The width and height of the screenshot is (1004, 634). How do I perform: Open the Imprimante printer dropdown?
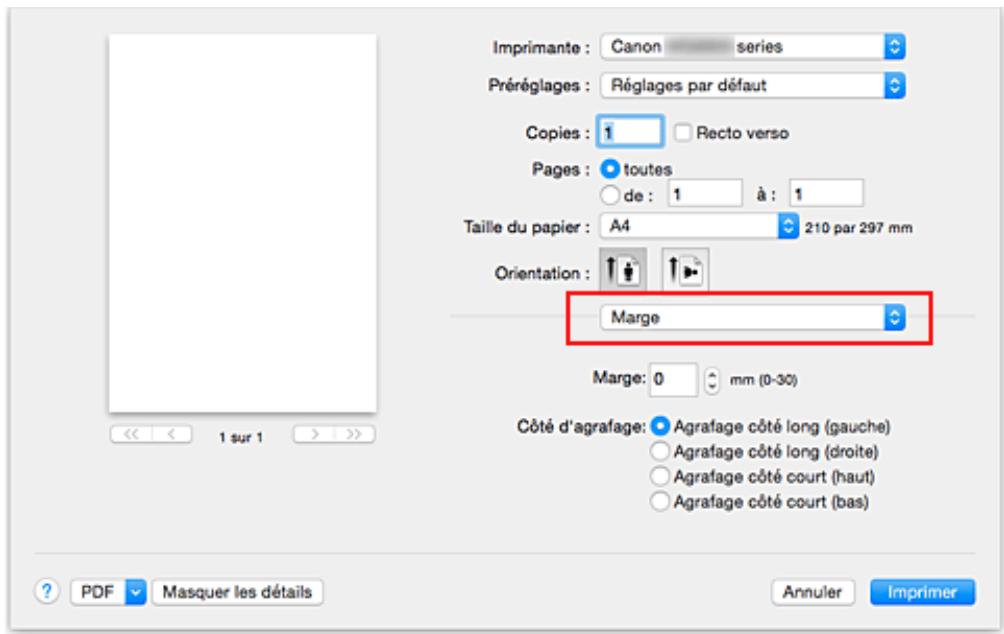coord(752,47)
